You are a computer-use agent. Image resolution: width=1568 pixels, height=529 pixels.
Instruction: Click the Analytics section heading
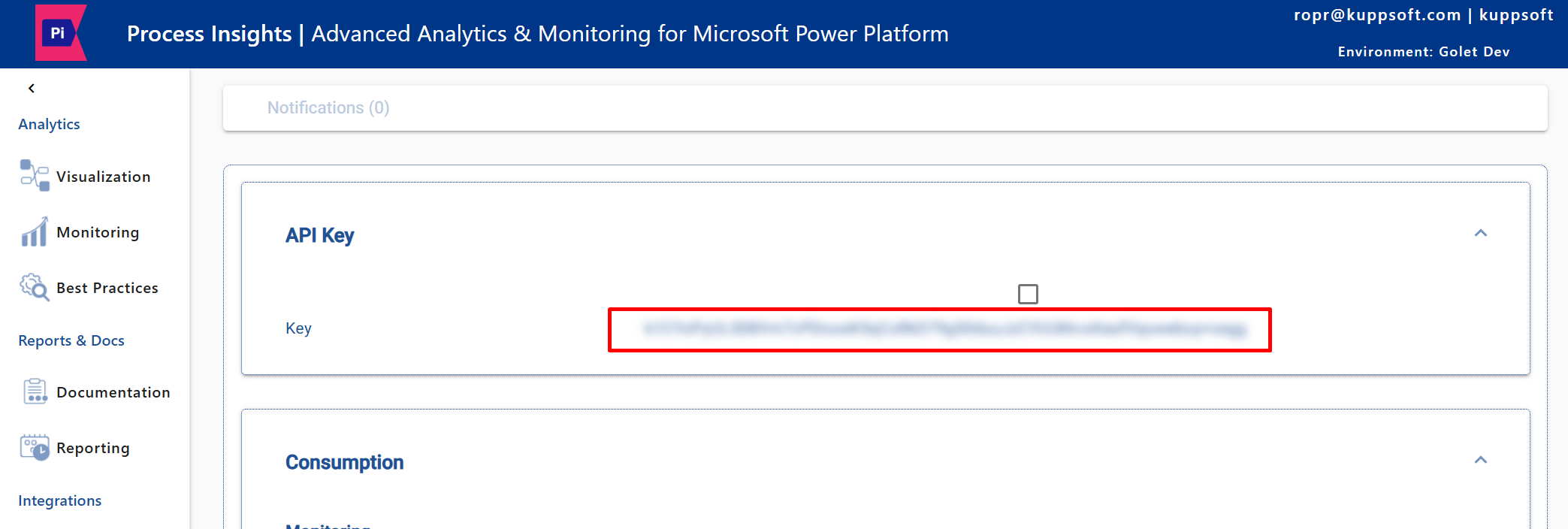(x=49, y=124)
